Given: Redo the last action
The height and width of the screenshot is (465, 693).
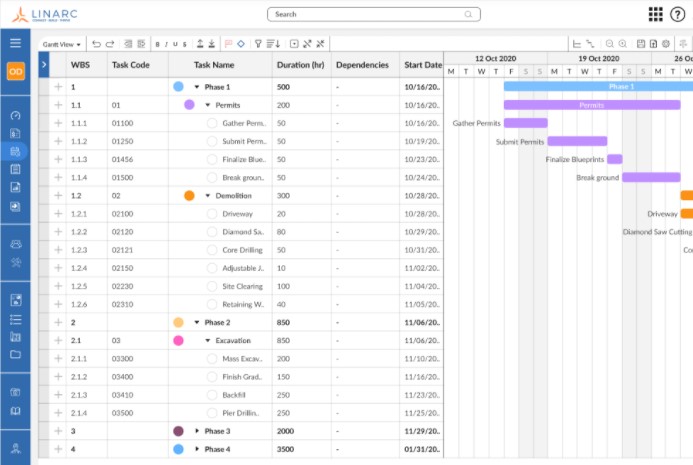Looking at the screenshot, I should coord(110,44).
